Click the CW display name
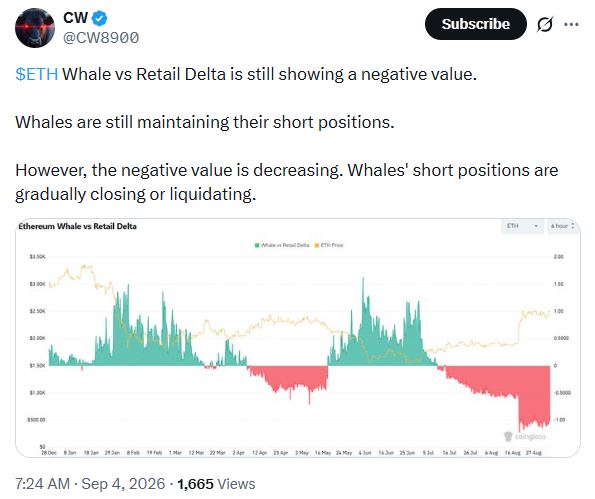Viewport: 595px width, 499px height. (76, 18)
